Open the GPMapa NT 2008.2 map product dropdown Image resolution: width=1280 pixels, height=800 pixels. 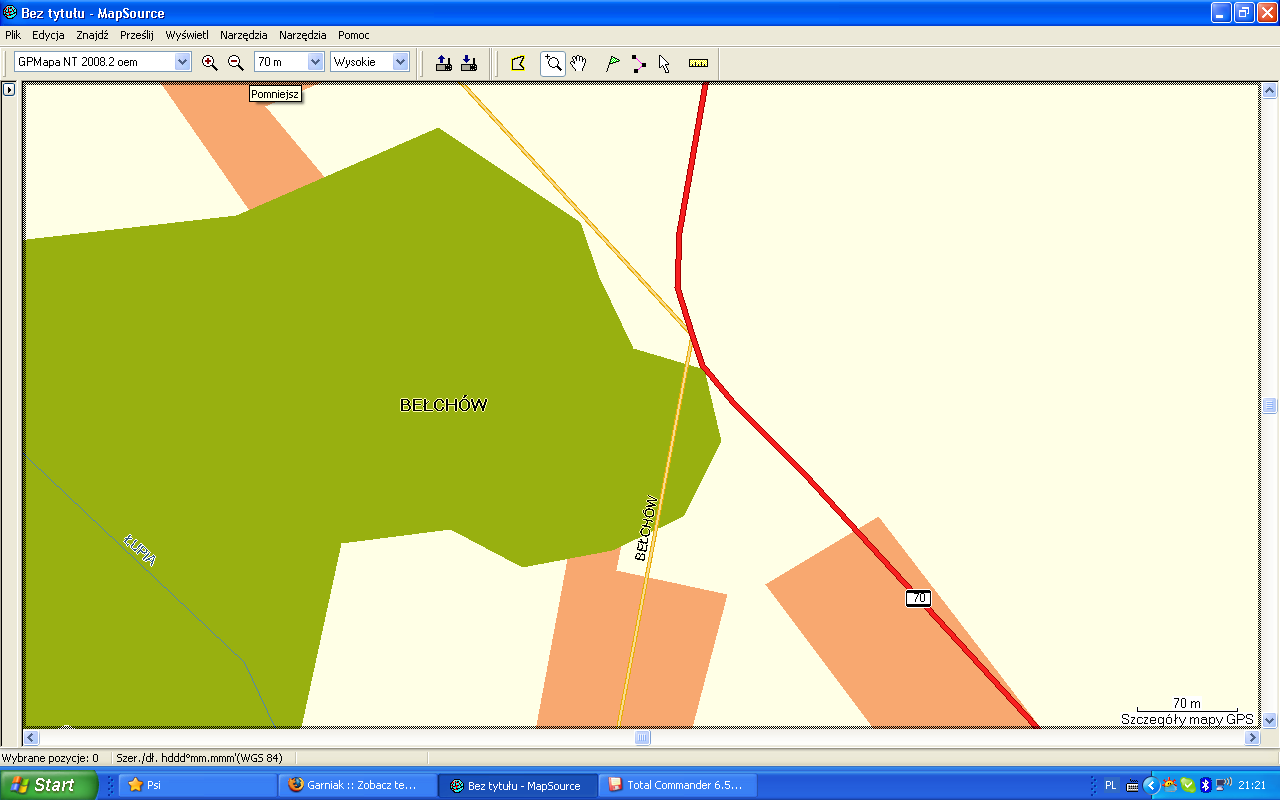point(182,62)
